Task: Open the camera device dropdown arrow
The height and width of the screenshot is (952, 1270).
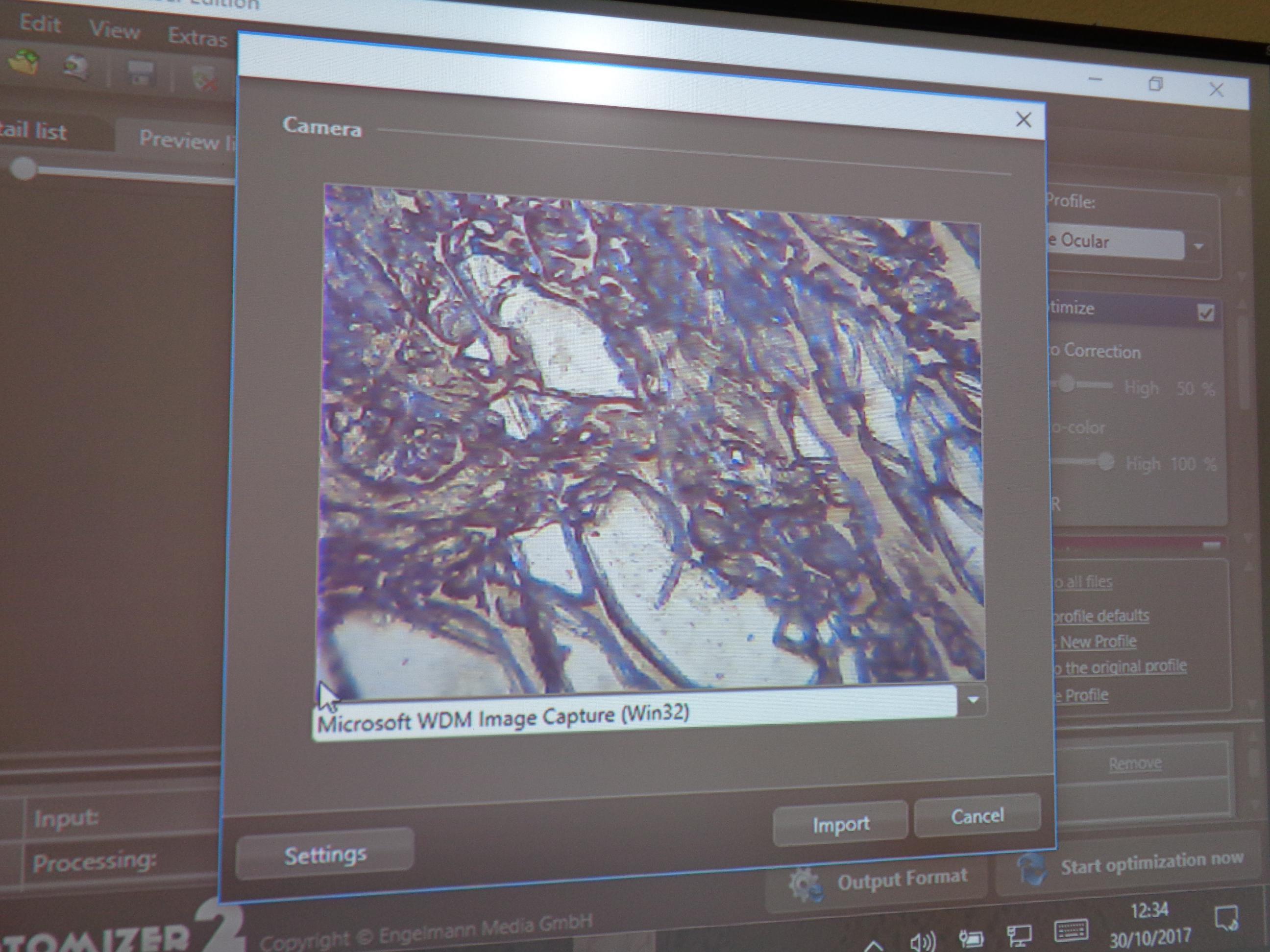Action: click(x=973, y=700)
